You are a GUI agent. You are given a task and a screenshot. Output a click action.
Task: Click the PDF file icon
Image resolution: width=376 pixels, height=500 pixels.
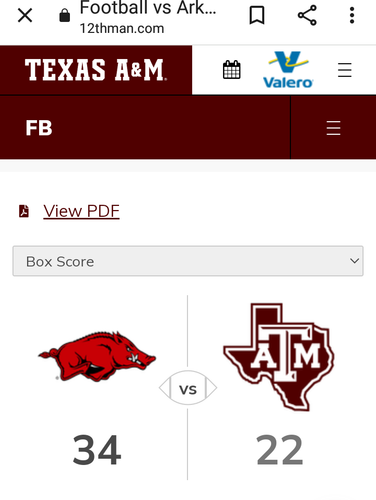click(24, 211)
